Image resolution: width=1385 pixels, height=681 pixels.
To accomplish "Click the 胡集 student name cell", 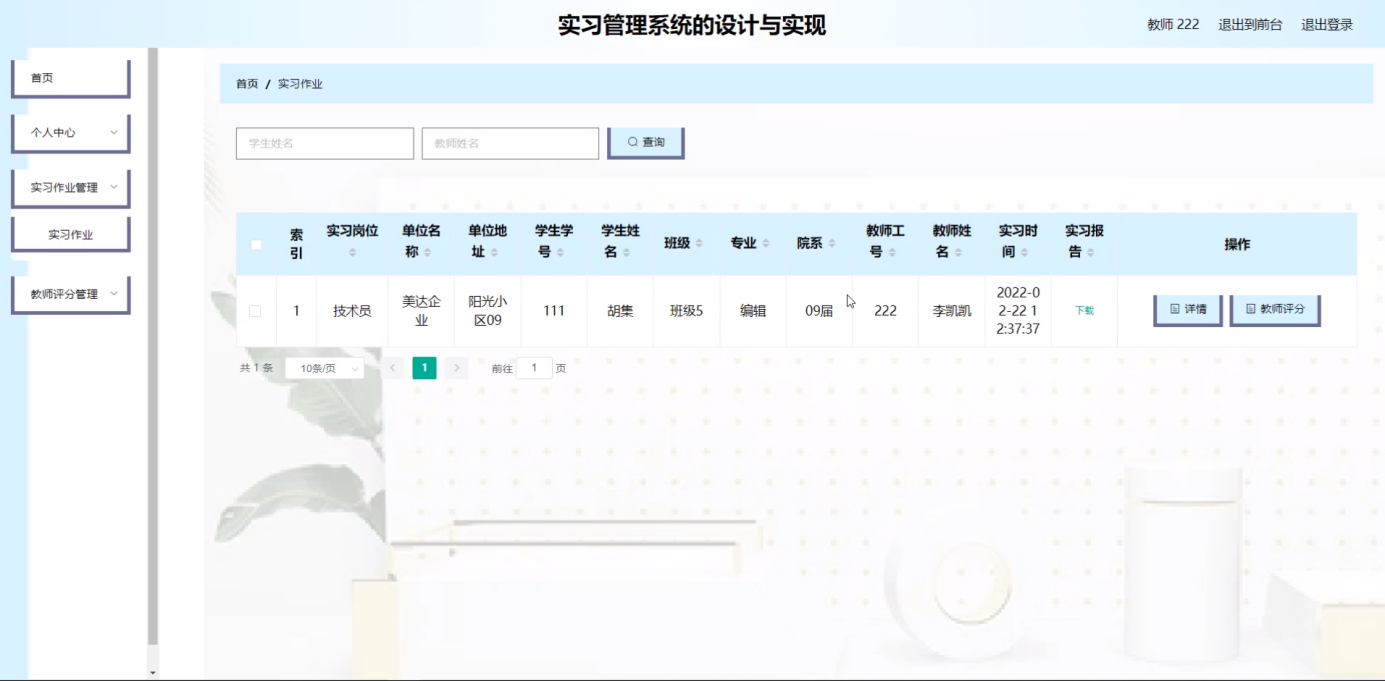I will pyautogui.click(x=620, y=311).
